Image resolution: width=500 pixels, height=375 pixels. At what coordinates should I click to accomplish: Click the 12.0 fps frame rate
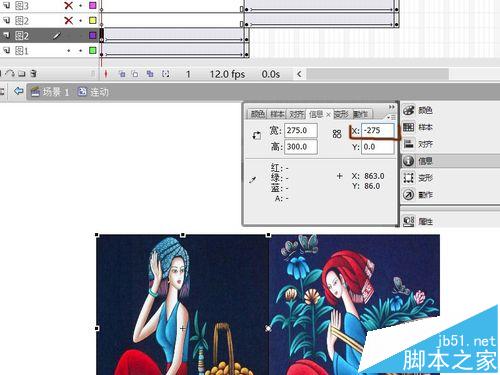pyautogui.click(x=227, y=74)
